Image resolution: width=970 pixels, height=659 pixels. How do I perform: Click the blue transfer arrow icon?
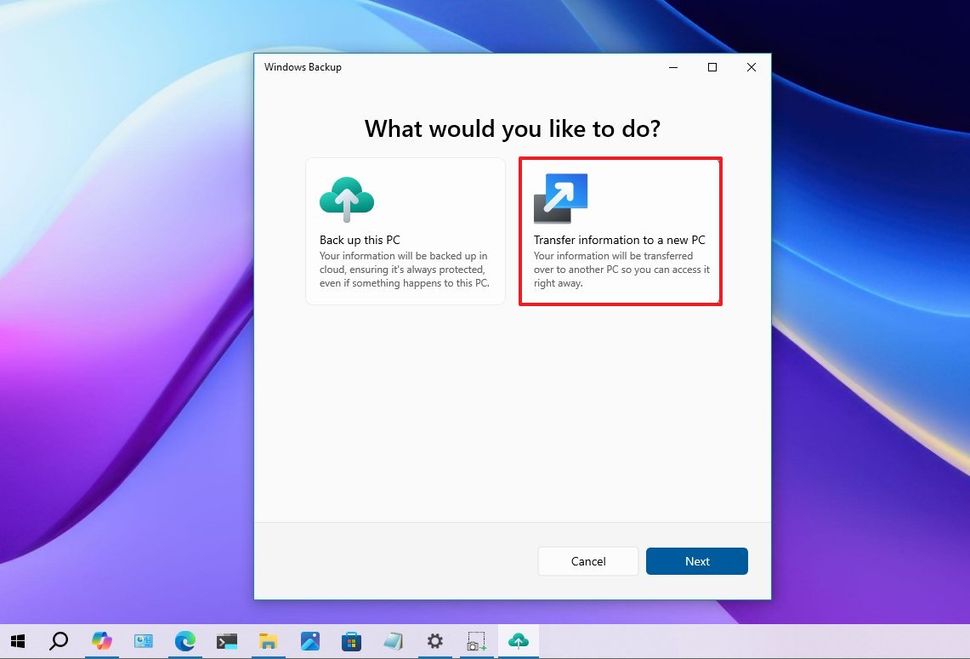point(561,197)
